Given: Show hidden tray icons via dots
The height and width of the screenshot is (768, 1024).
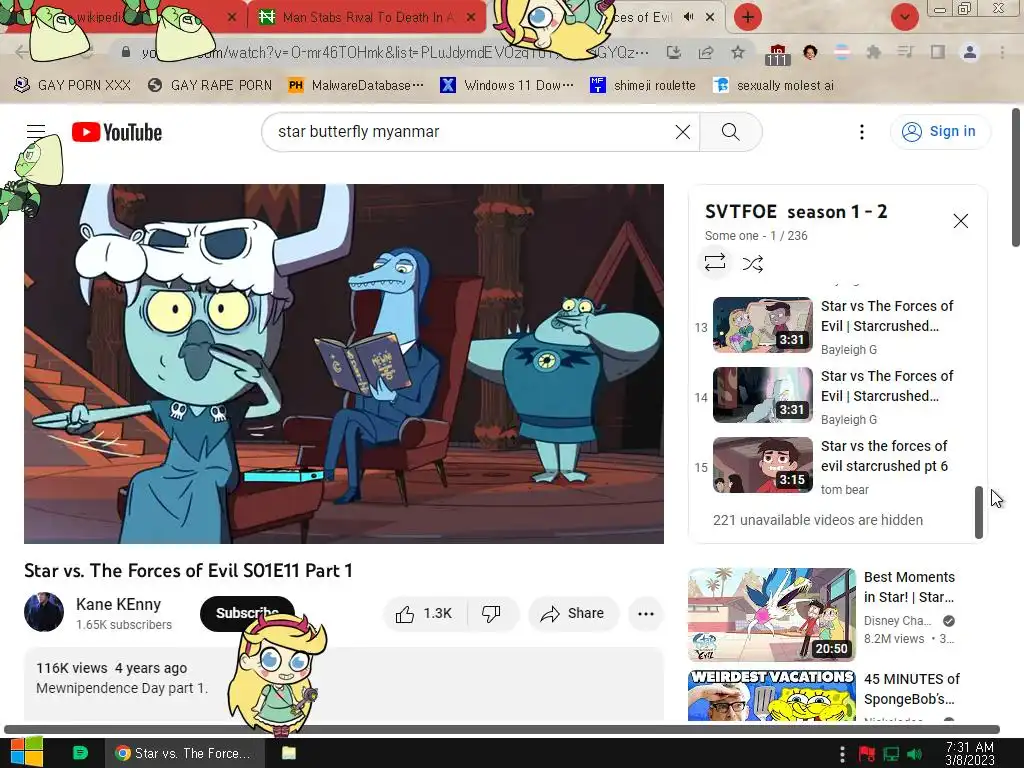Looking at the screenshot, I should point(842,754).
